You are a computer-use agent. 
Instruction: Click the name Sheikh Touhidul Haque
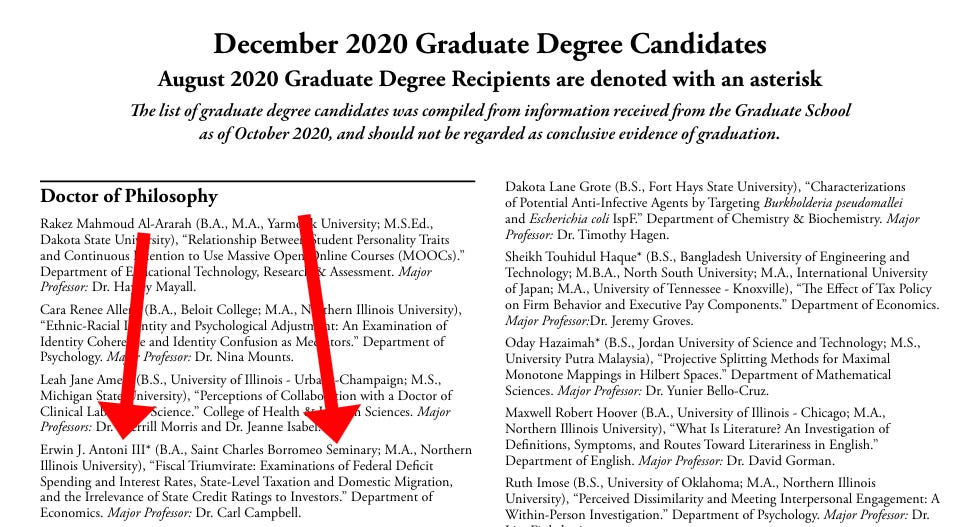571,257
